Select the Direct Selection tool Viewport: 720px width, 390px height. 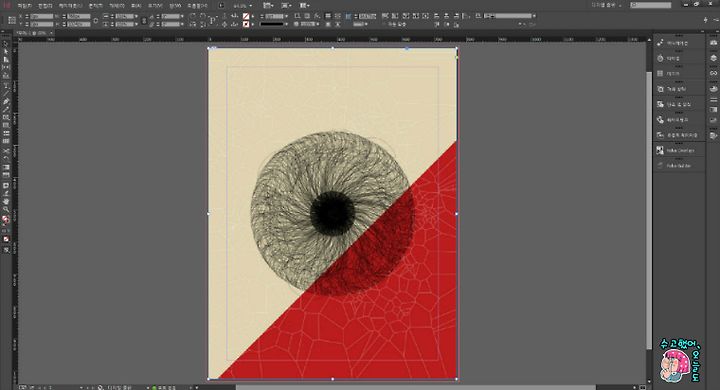tap(6, 52)
